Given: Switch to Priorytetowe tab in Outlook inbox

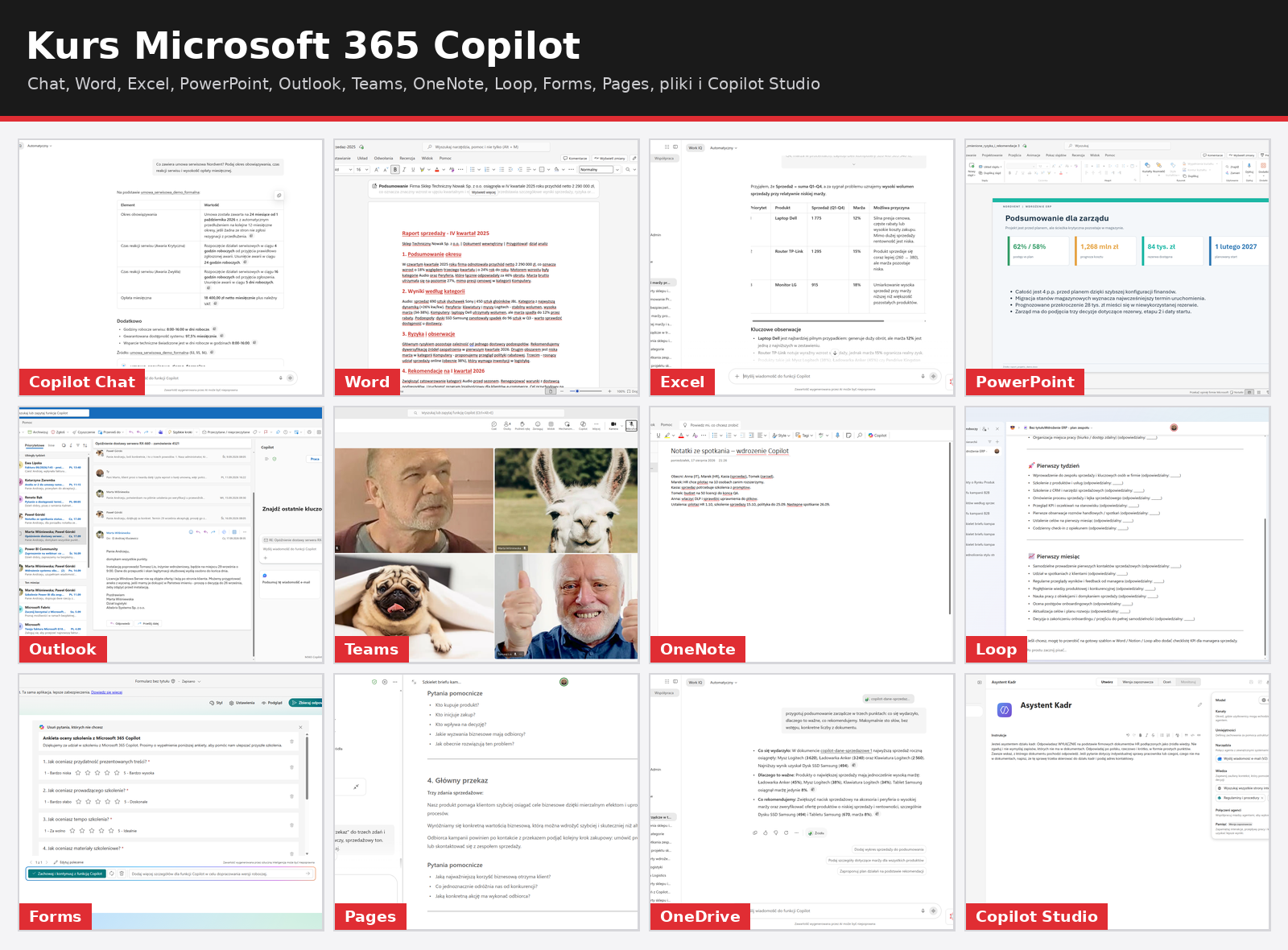Looking at the screenshot, I should pos(35,445).
